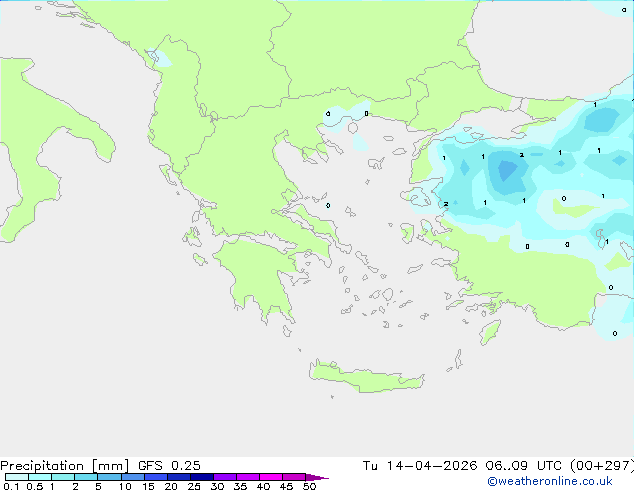Click the 0.5–1 mm legend color swatch
The image size is (634, 490).
[40, 477]
